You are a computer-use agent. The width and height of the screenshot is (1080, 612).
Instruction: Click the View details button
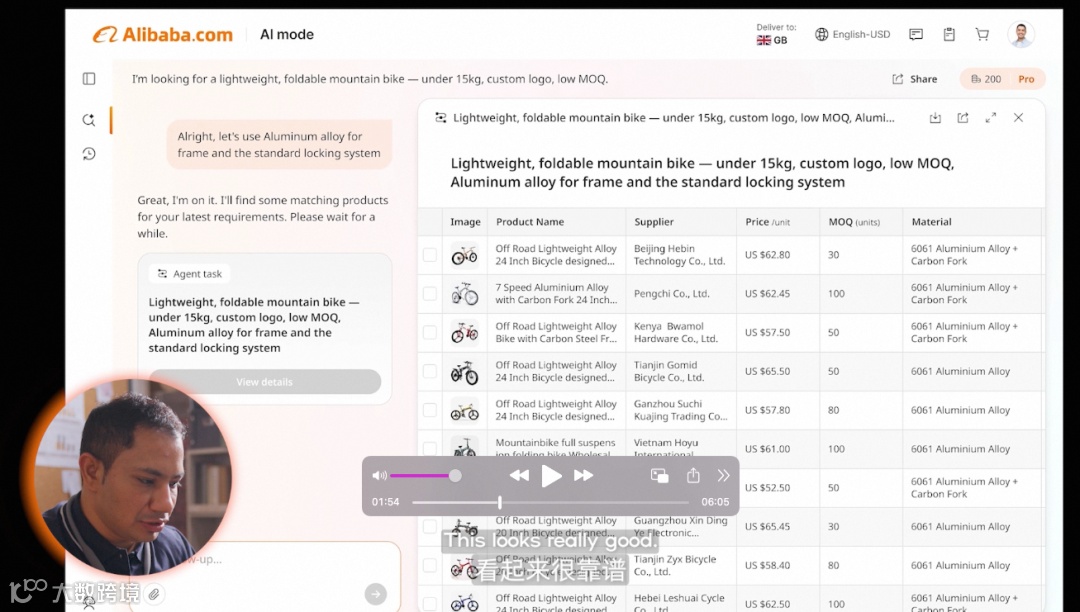tap(264, 382)
